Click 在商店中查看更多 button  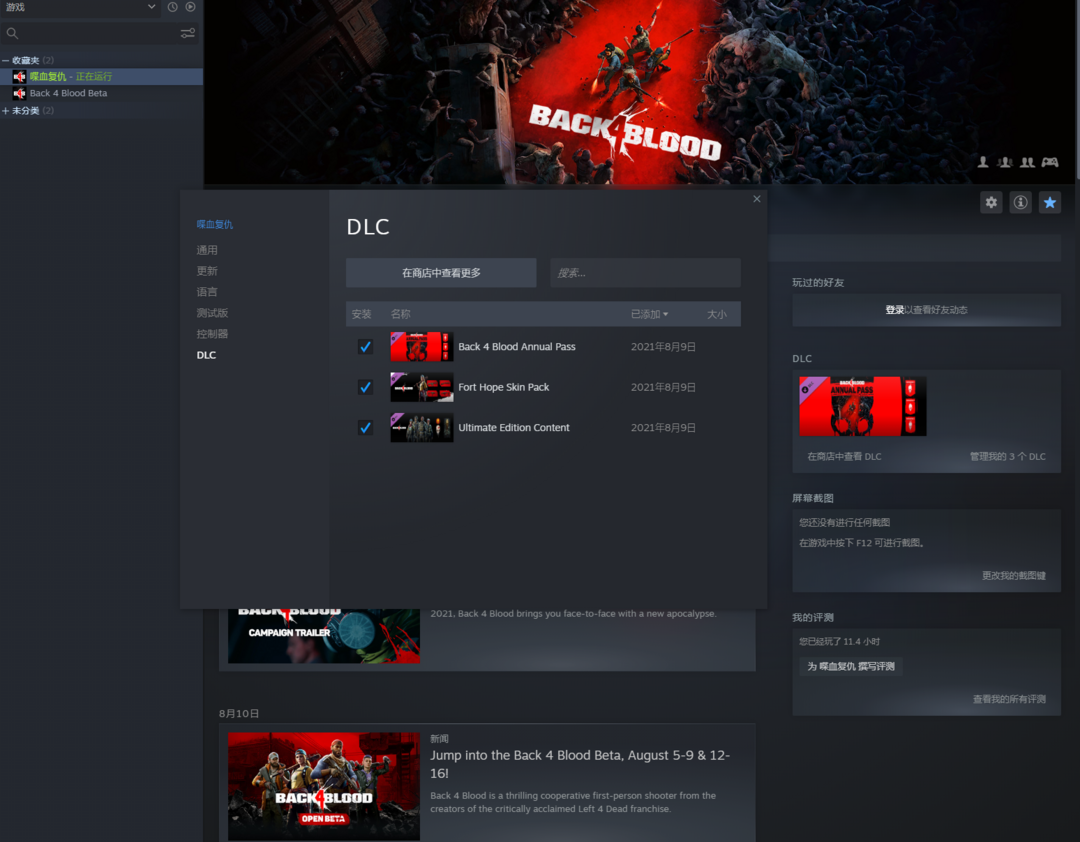coord(441,273)
